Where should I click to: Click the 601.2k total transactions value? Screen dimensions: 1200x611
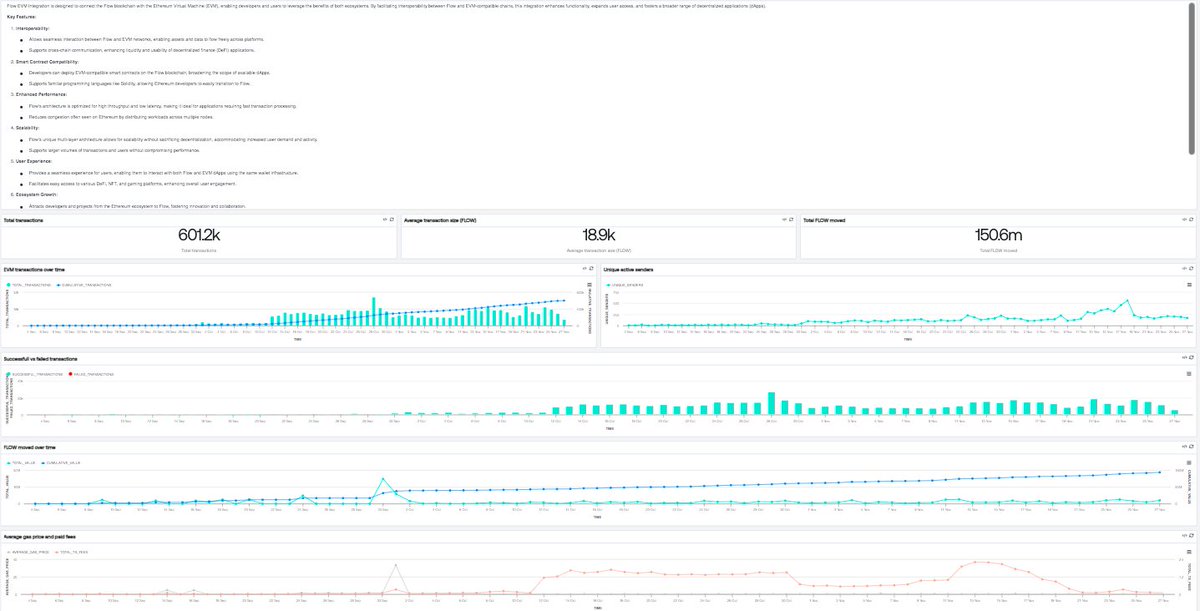[198, 234]
